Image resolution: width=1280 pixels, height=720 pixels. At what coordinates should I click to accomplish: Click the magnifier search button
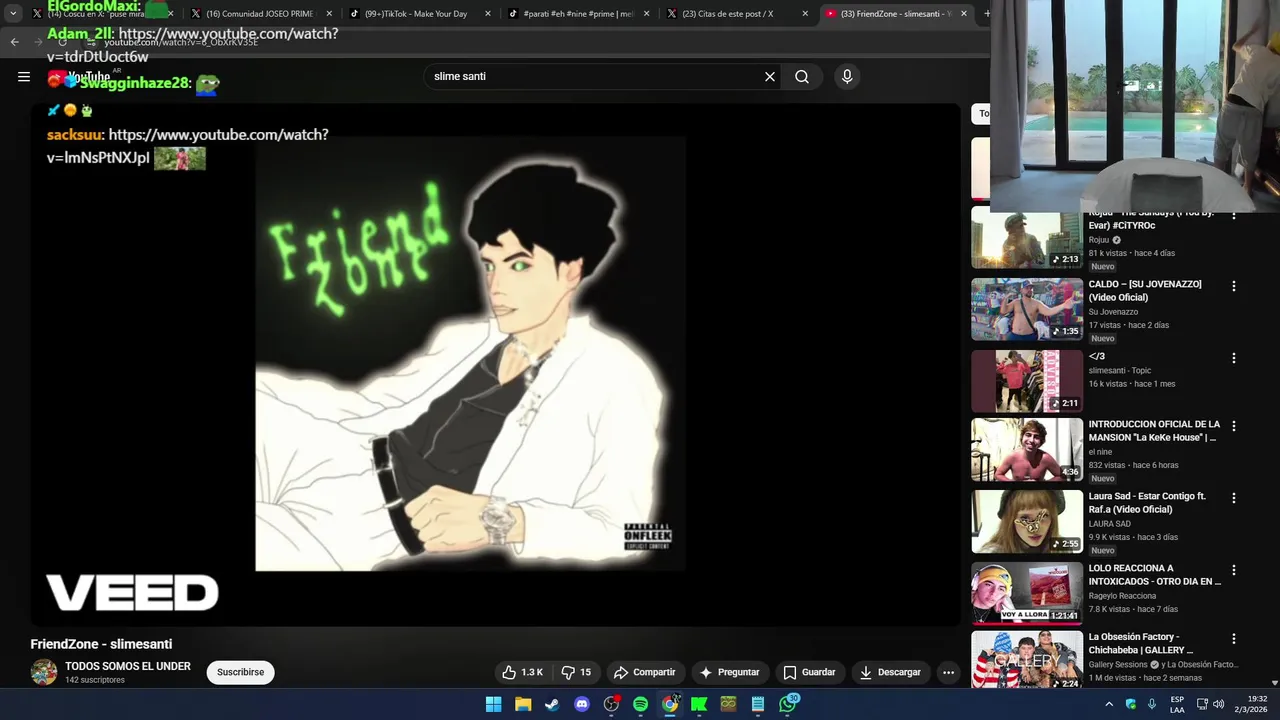[802, 76]
